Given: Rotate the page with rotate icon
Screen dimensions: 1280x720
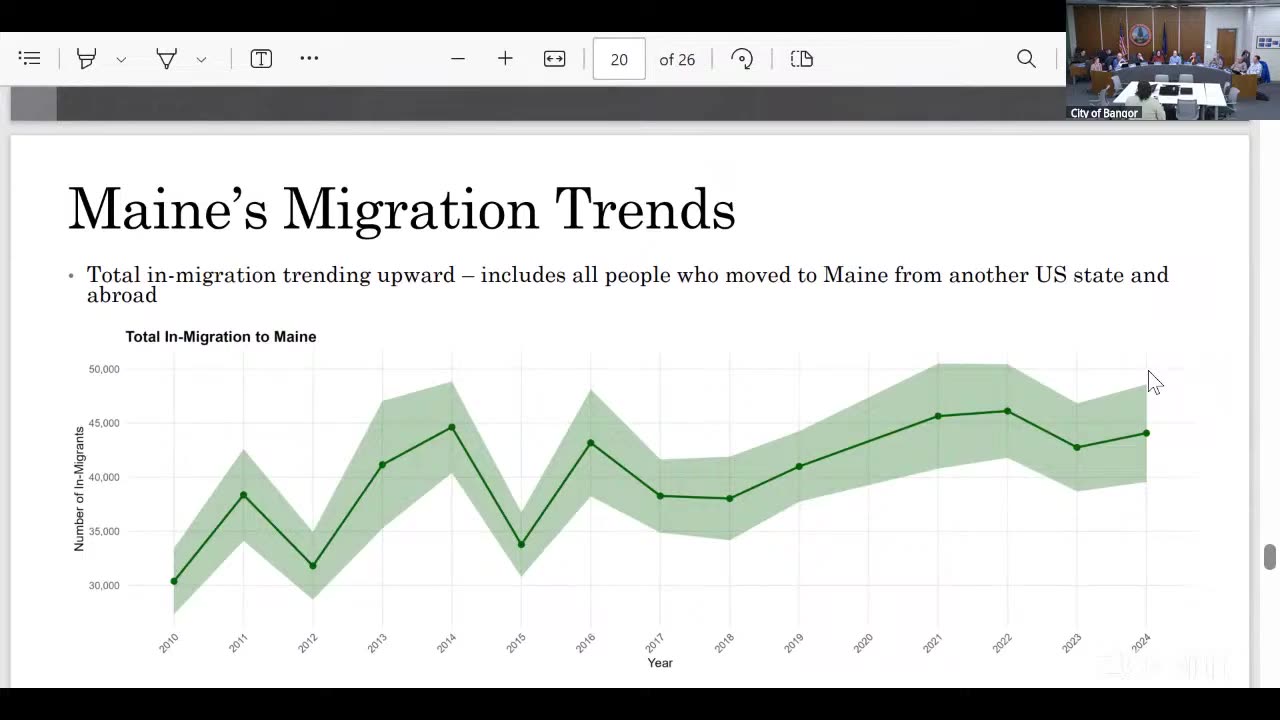Looking at the screenshot, I should click(x=742, y=59).
